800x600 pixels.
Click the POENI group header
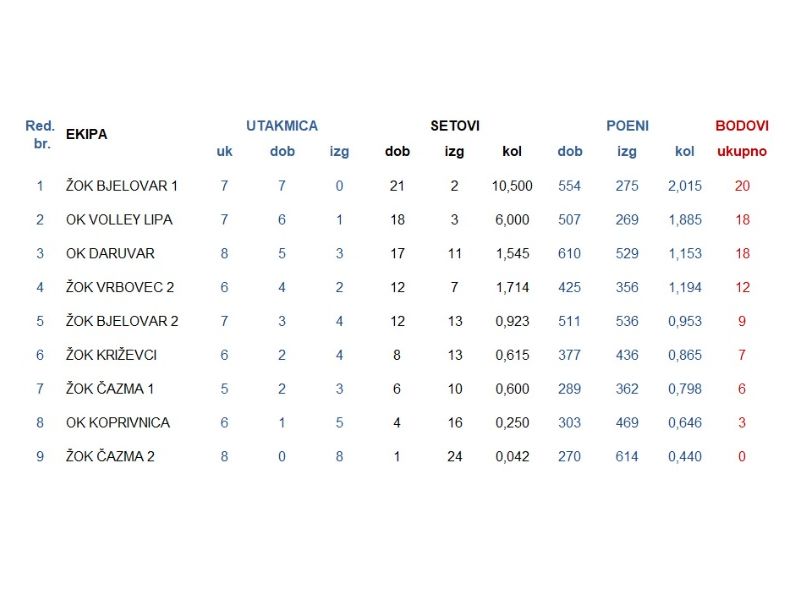pos(627,126)
